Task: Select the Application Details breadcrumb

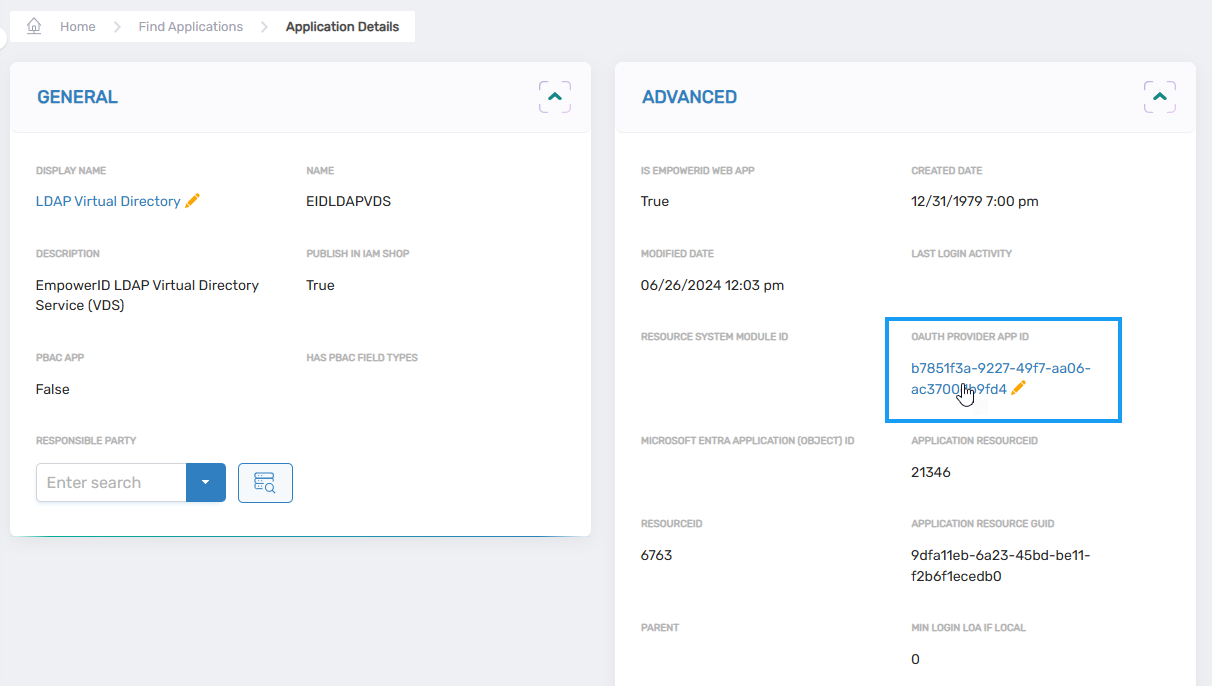Action: (x=342, y=27)
